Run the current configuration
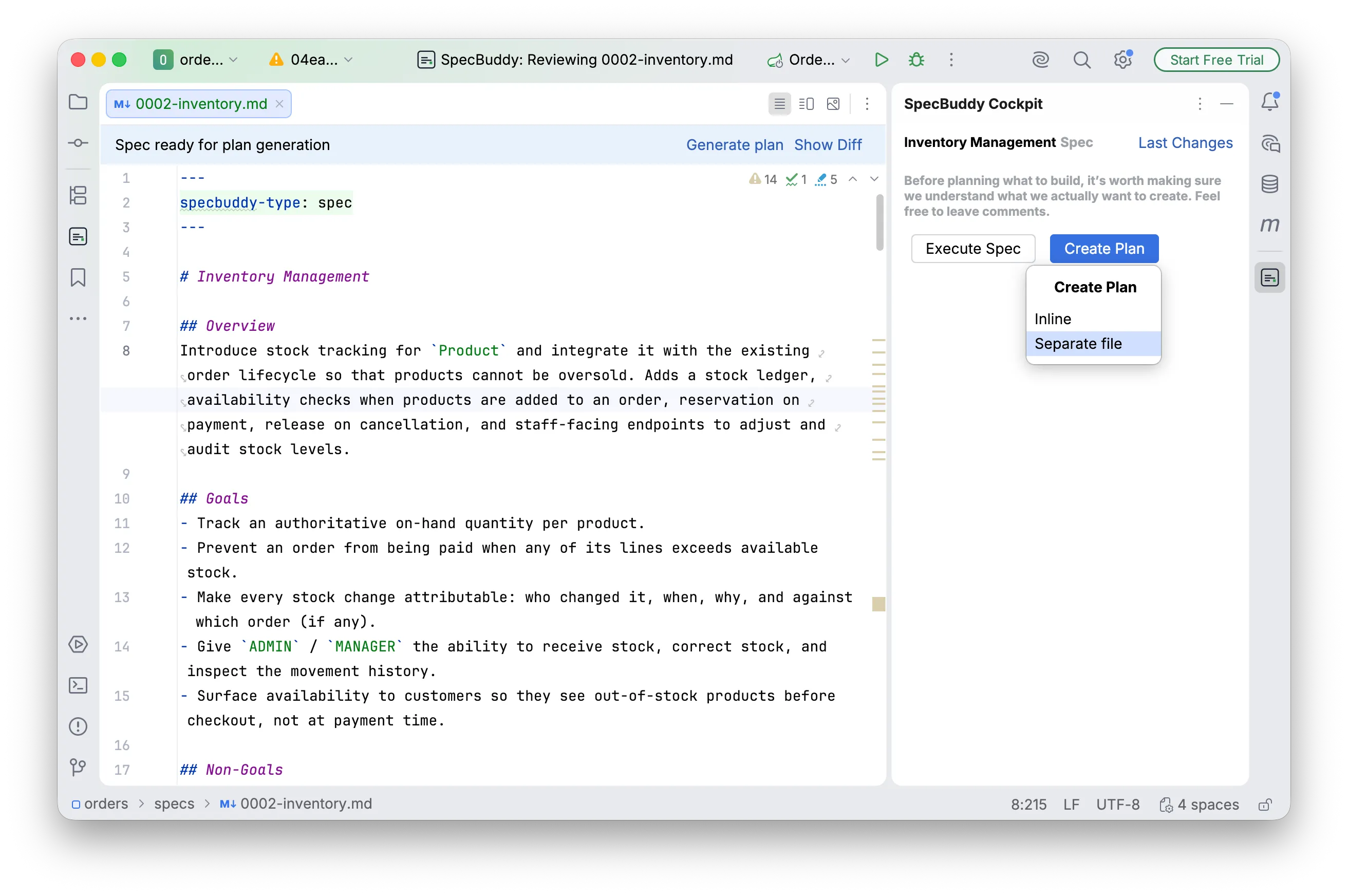The width and height of the screenshot is (1348, 896). tap(881, 60)
